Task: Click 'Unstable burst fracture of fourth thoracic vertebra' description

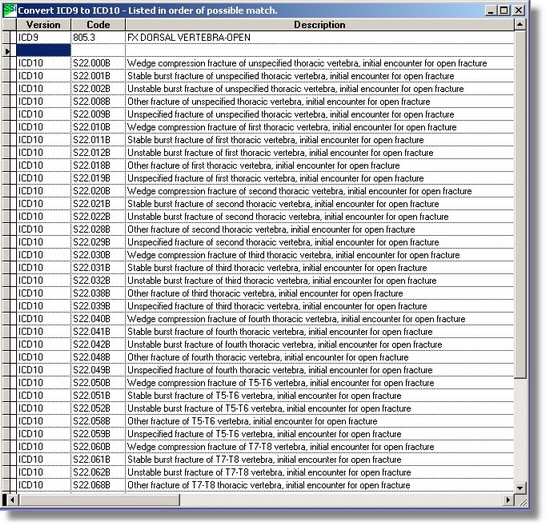Action: click(320, 344)
